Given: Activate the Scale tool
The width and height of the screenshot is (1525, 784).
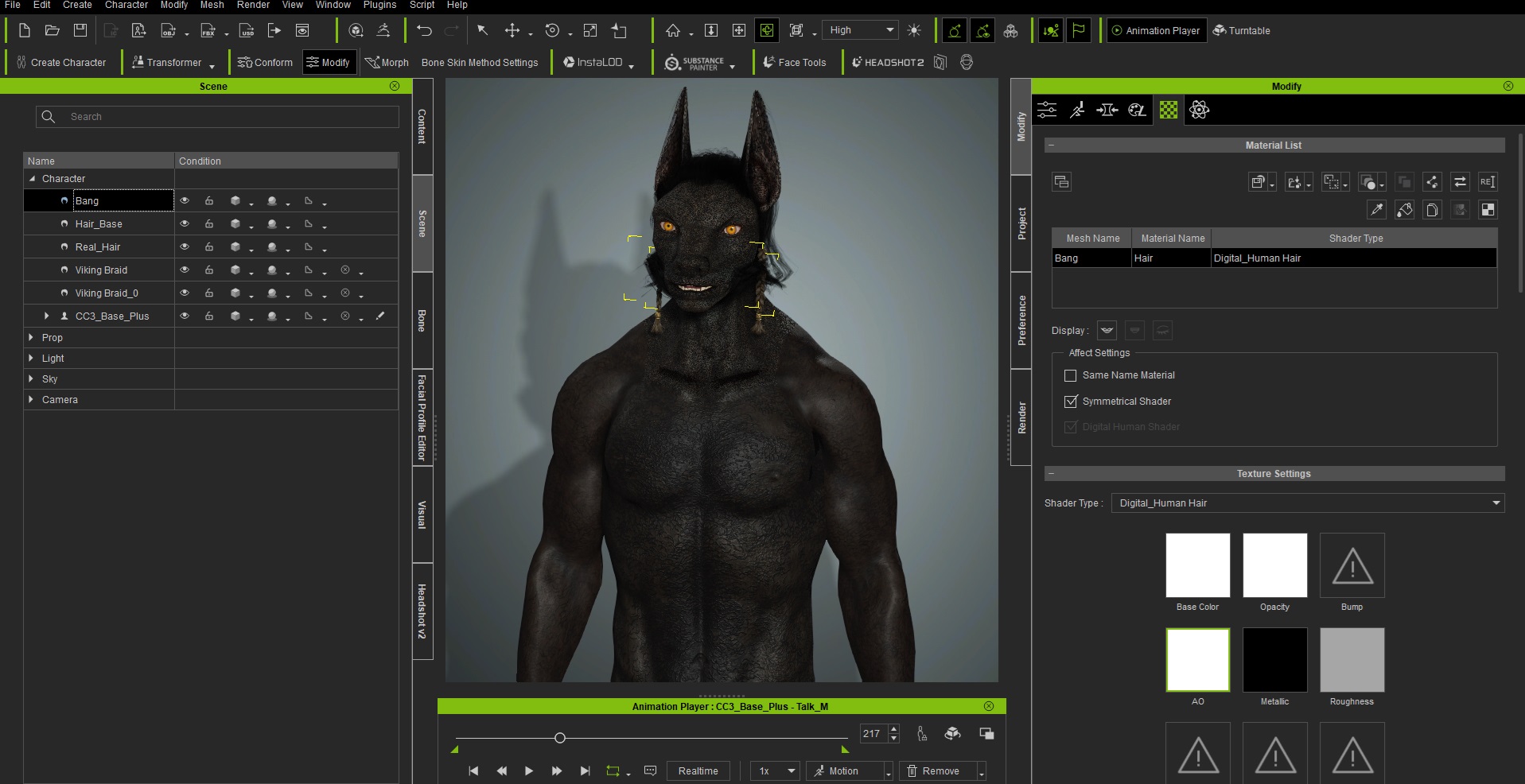Looking at the screenshot, I should click(x=590, y=30).
